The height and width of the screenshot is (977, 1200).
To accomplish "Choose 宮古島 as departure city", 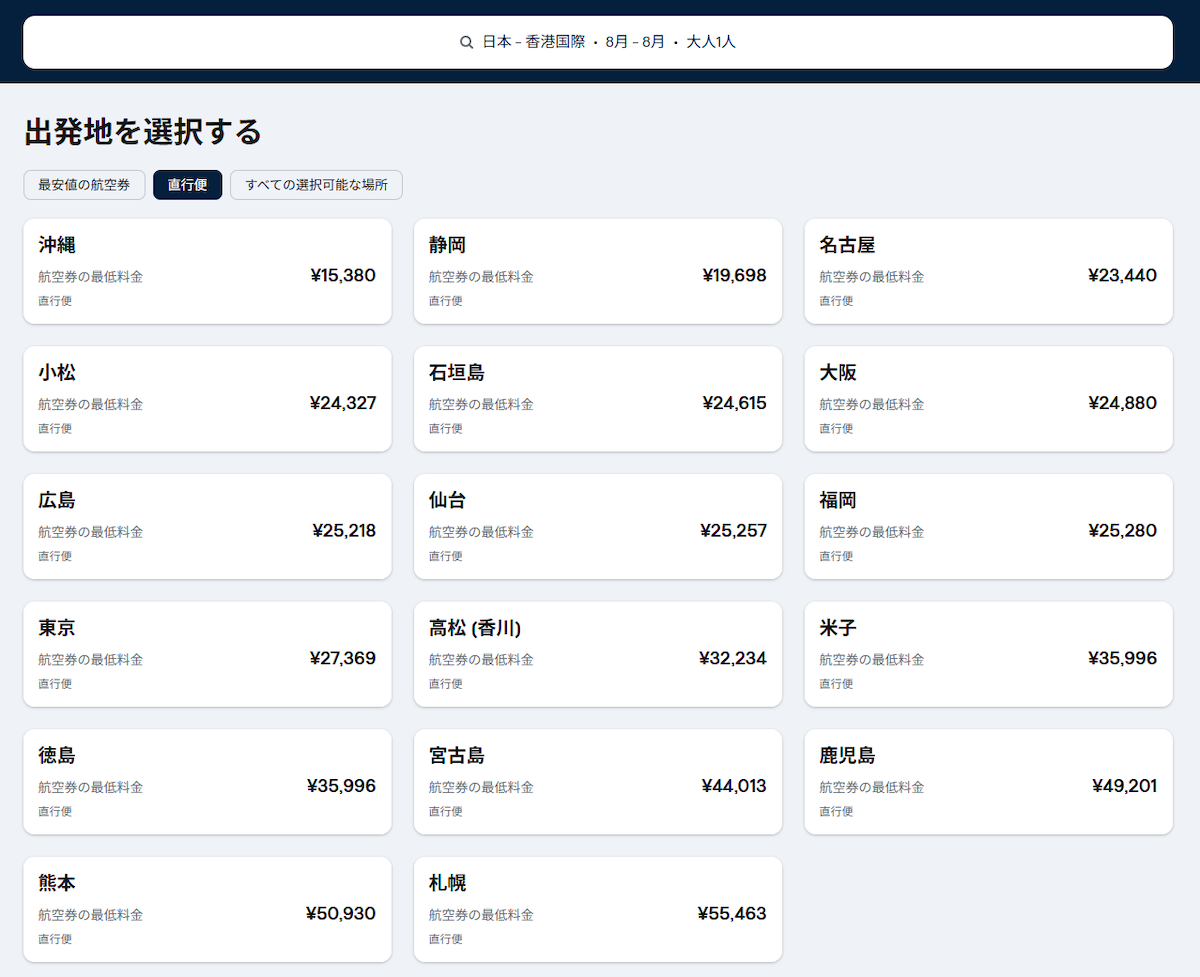I will click(x=598, y=782).
